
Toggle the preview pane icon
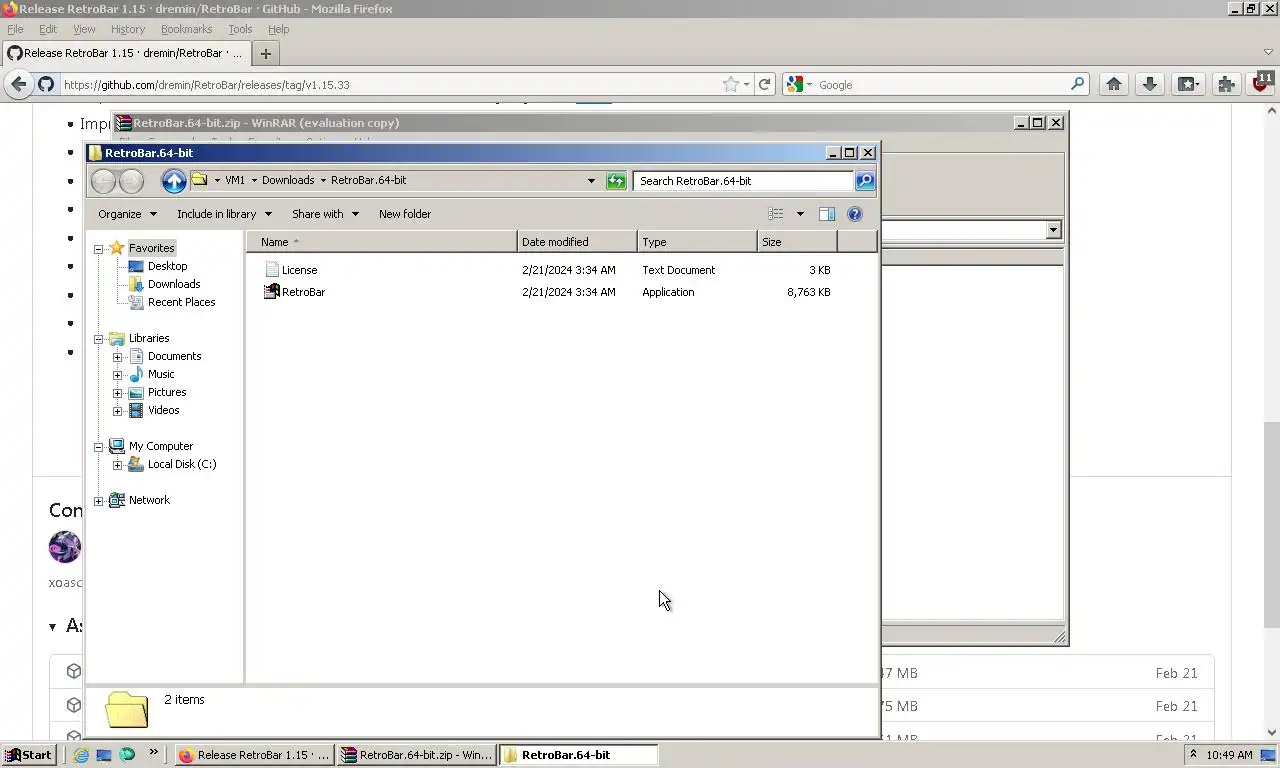click(x=827, y=214)
